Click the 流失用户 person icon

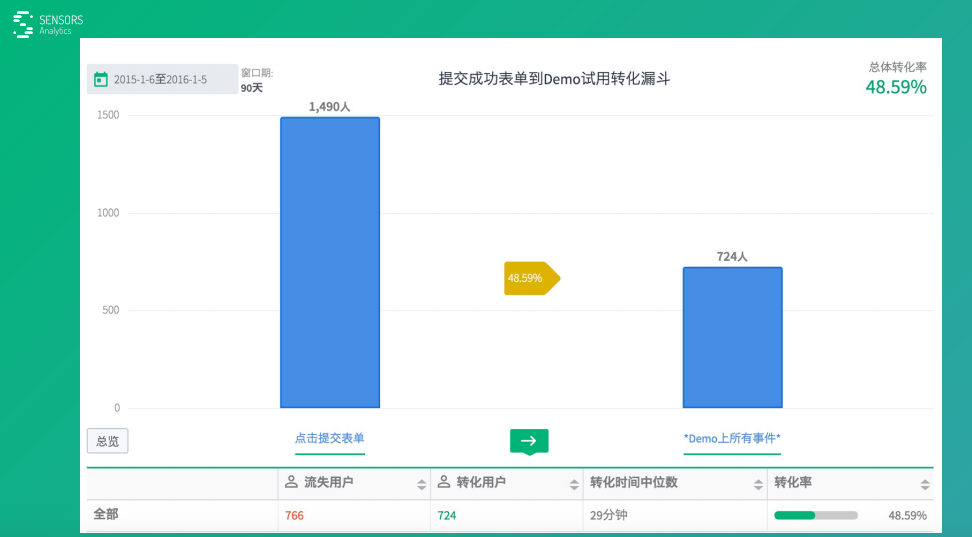(x=291, y=482)
